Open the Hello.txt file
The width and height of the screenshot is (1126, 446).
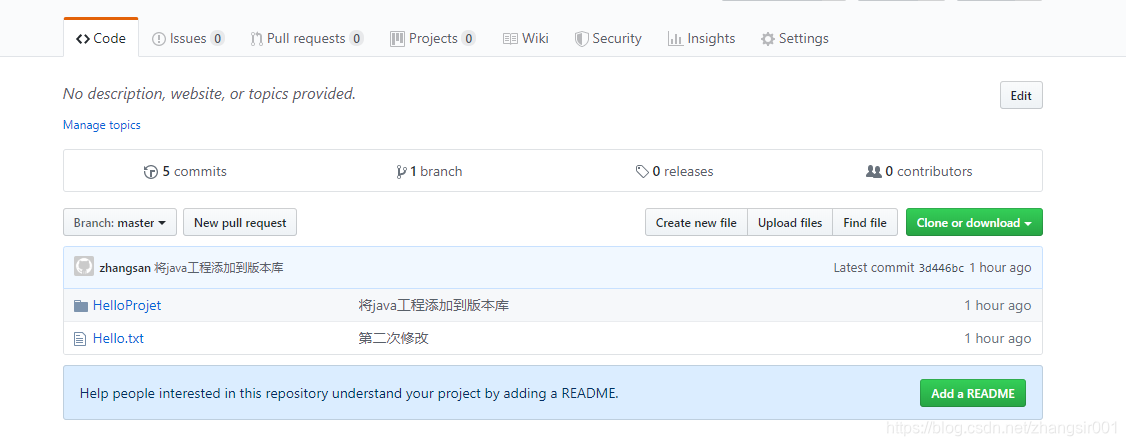[118, 338]
